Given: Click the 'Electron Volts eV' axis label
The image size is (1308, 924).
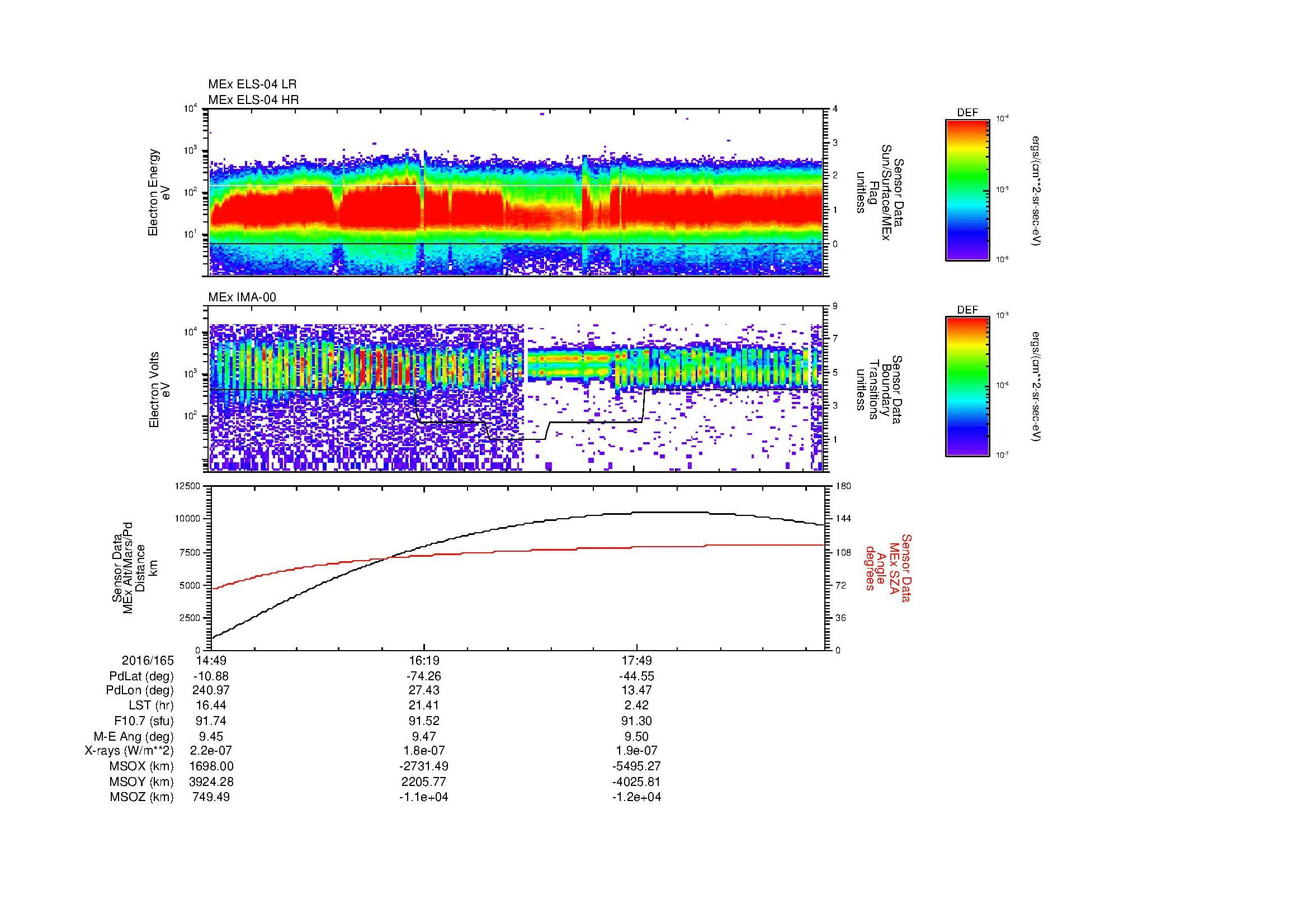Looking at the screenshot, I should coord(159,390).
